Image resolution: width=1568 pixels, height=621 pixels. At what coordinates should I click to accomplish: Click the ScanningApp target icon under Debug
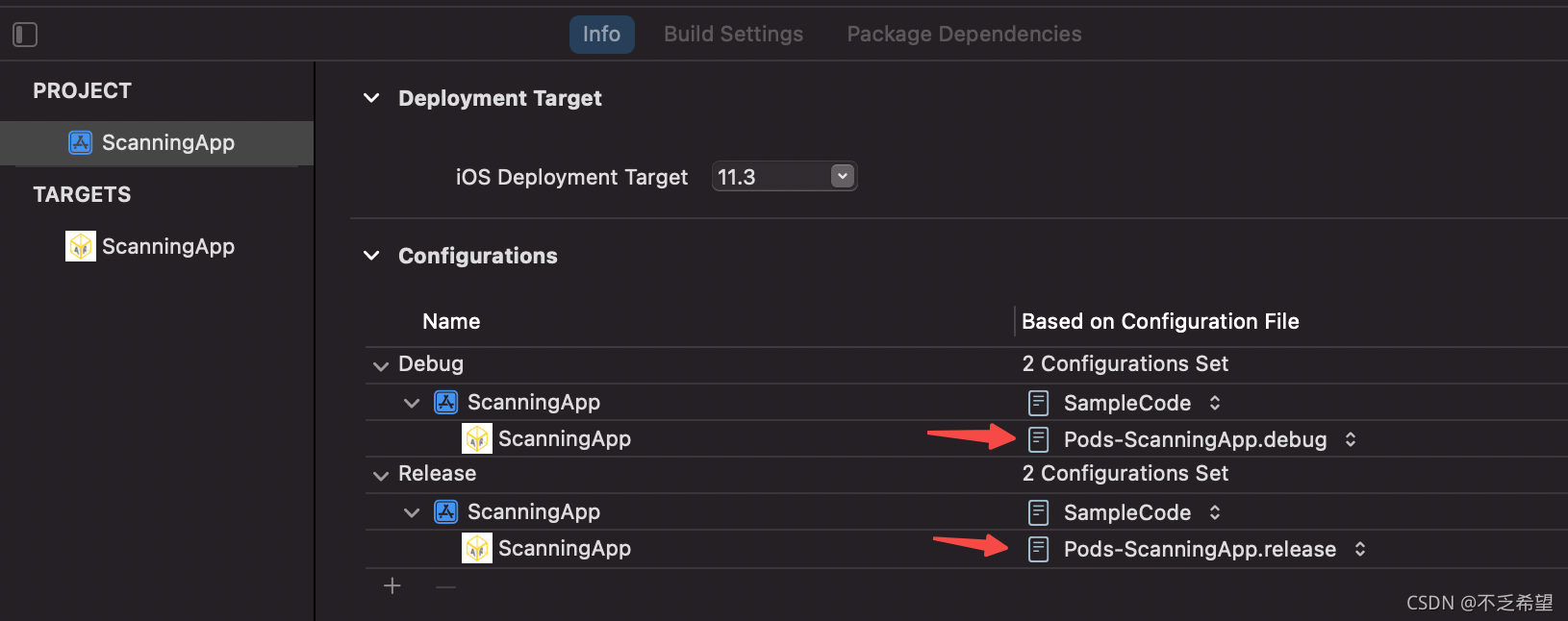click(x=477, y=439)
